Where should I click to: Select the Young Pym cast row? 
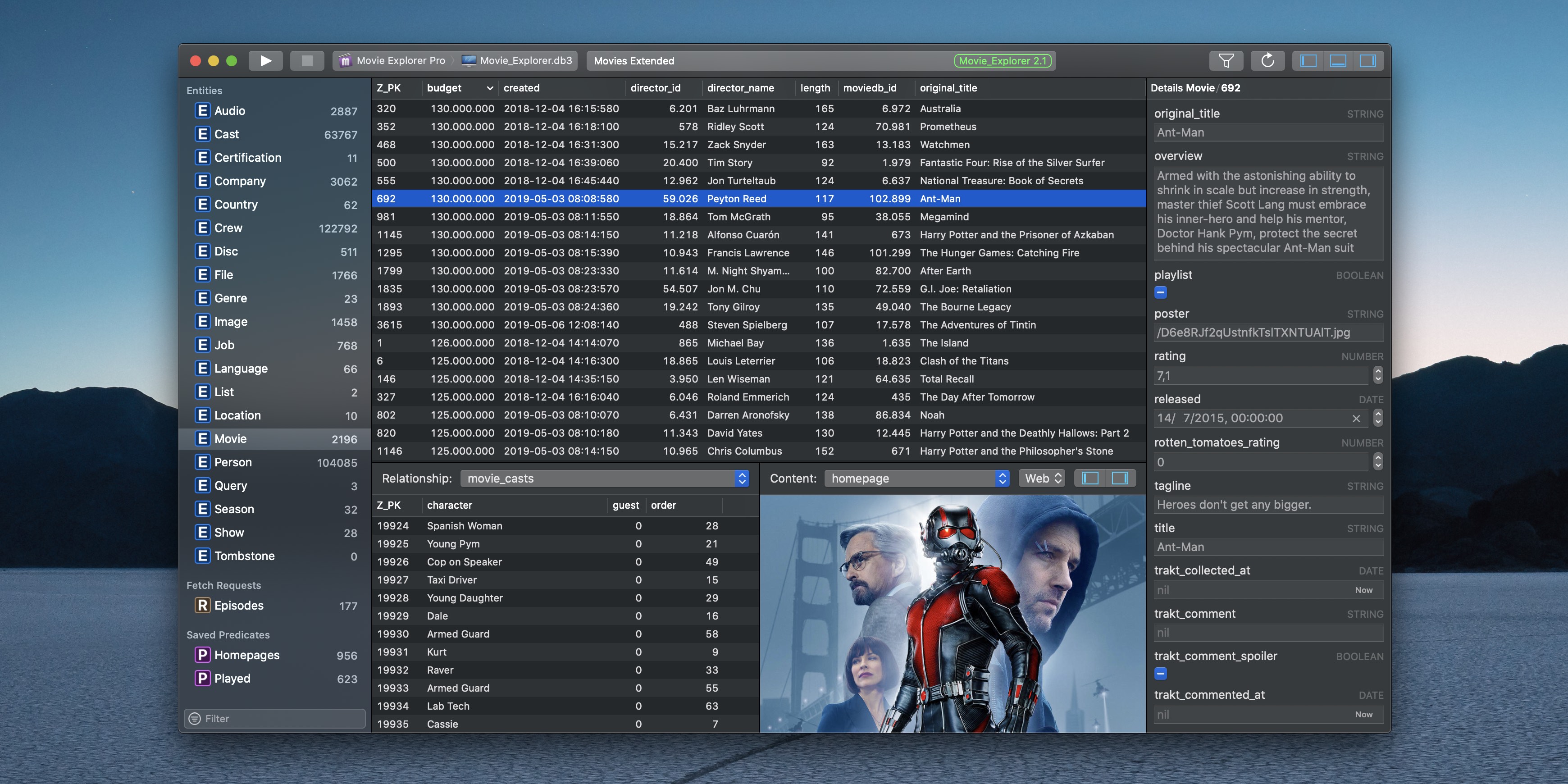tap(565, 543)
